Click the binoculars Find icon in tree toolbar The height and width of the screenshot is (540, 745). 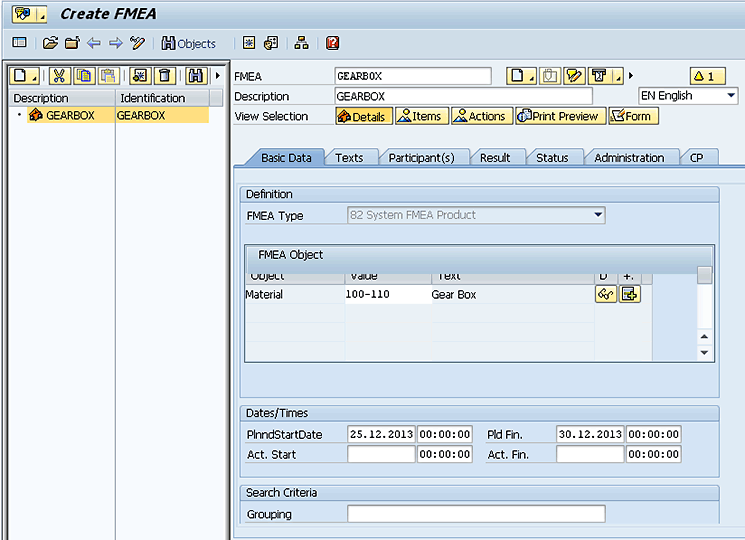(x=196, y=76)
